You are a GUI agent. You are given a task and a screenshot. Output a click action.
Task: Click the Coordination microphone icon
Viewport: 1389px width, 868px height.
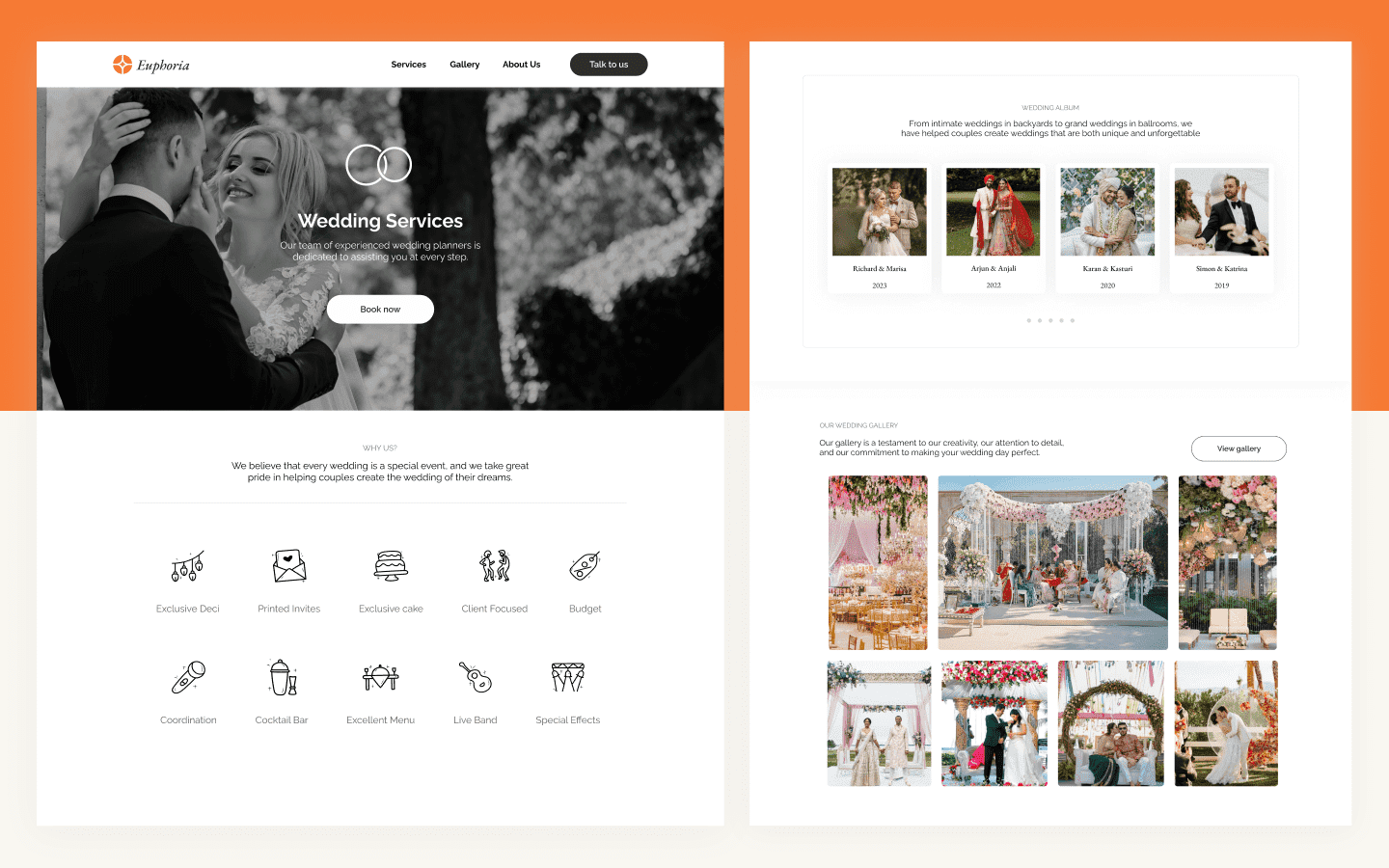pyautogui.click(x=187, y=676)
